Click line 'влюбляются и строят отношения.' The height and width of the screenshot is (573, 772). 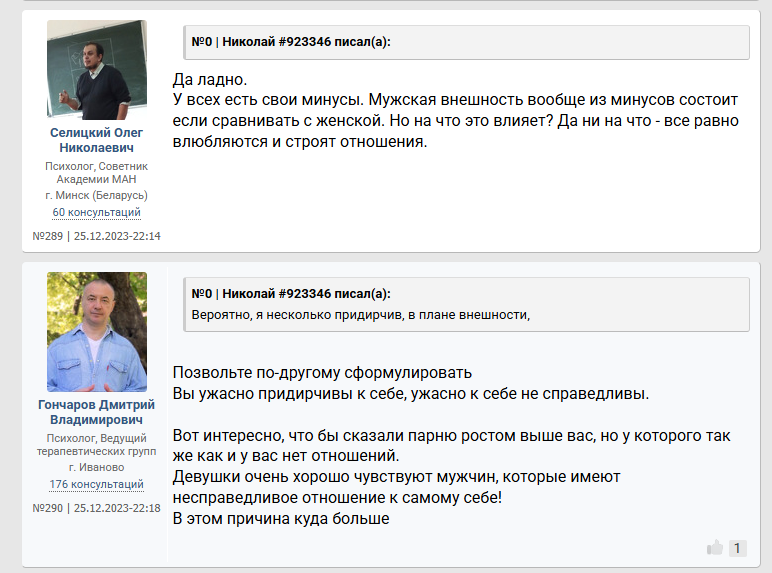click(300, 142)
